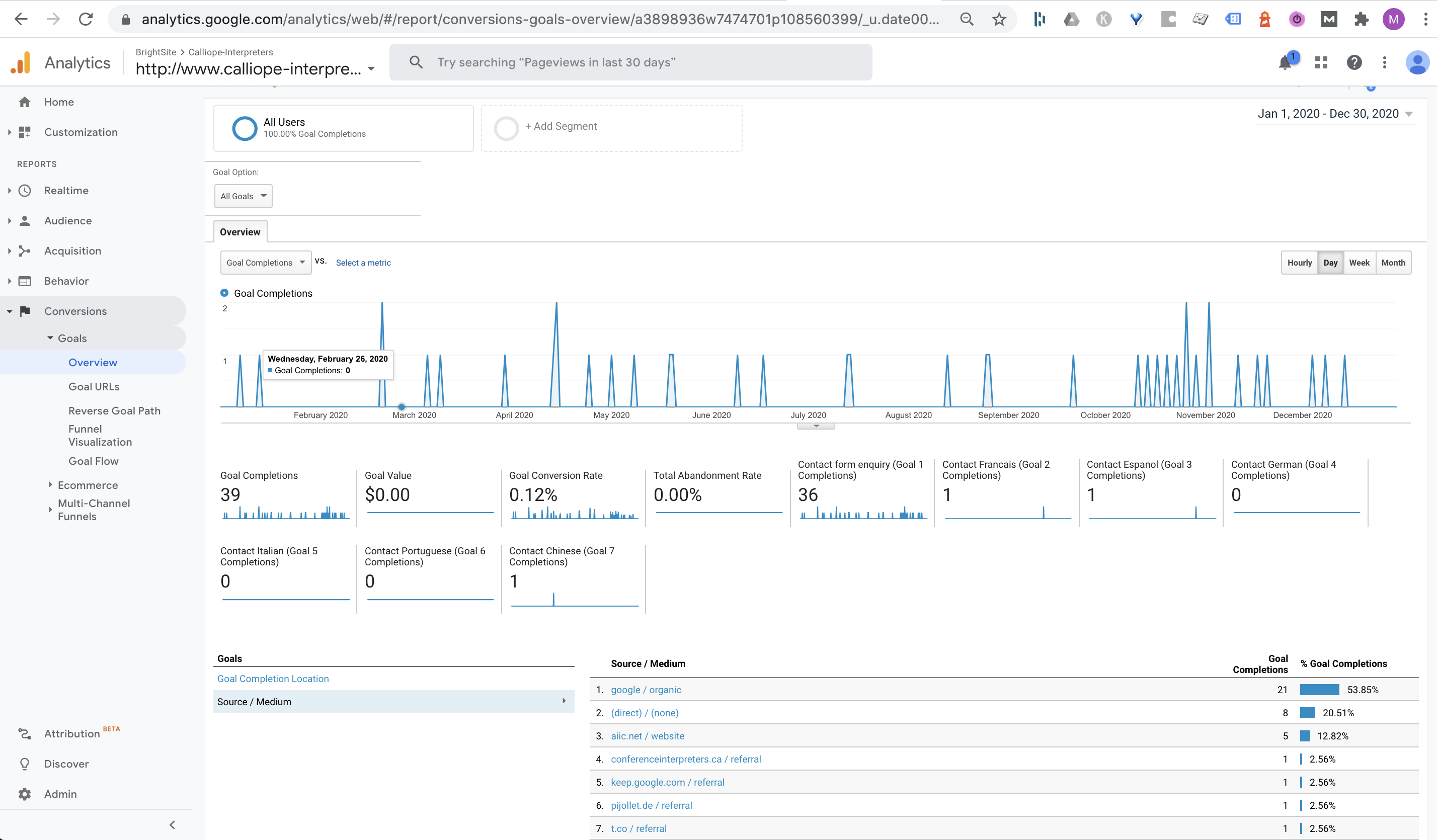Image resolution: width=1437 pixels, height=840 pixels.
Task: Collapse sidebar using bottom chevron arrow
Action: tap(172, 824)
